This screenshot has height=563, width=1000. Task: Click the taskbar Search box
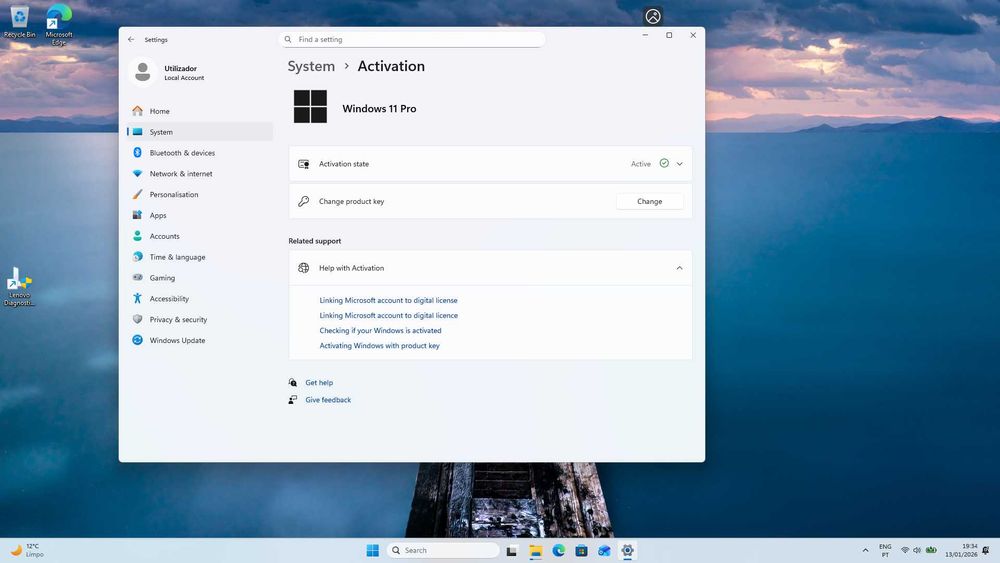tap(443, 550)
